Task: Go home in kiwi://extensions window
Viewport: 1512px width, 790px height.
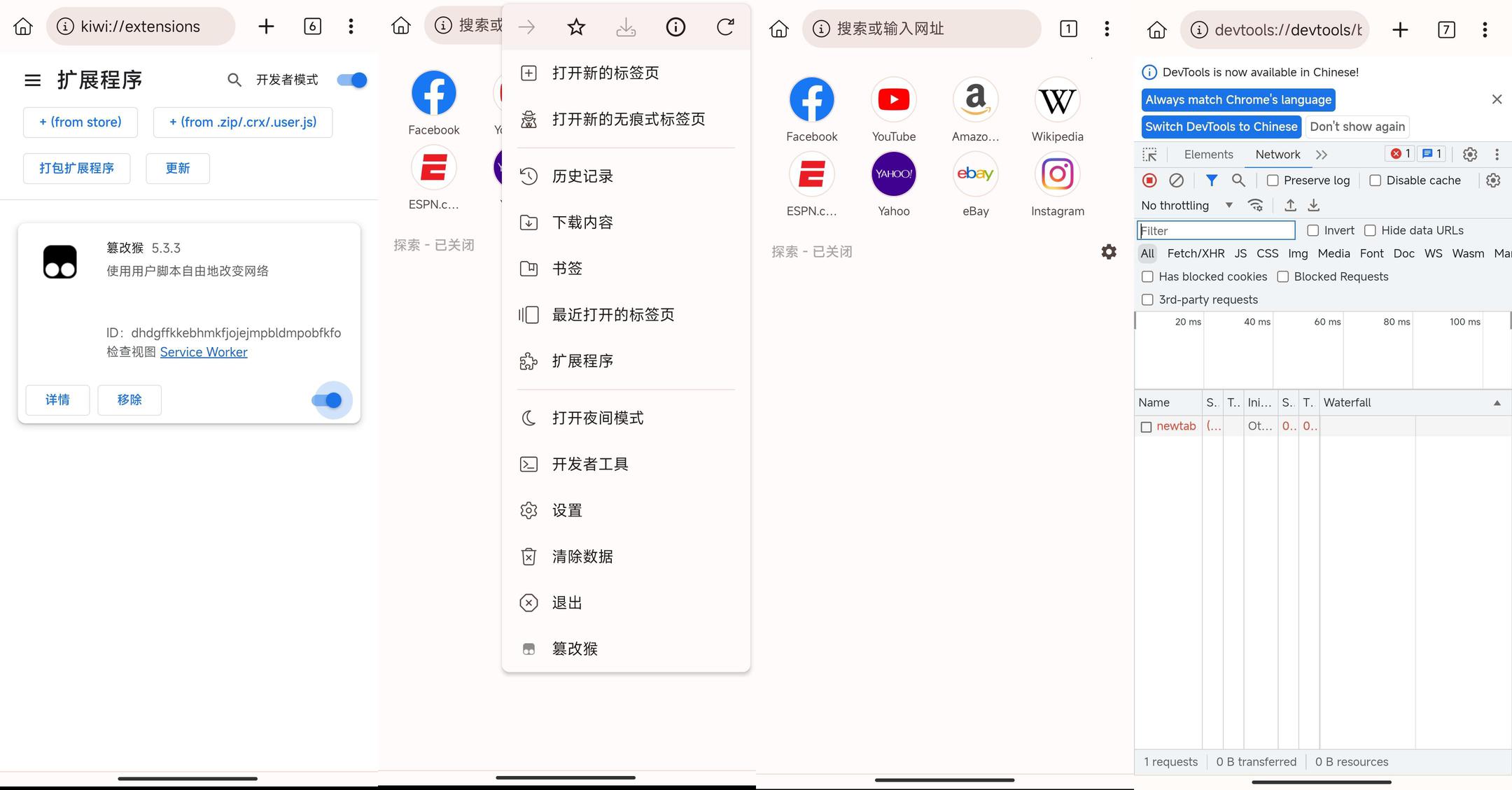Action: pyautogui.click(x=23, y=27)
